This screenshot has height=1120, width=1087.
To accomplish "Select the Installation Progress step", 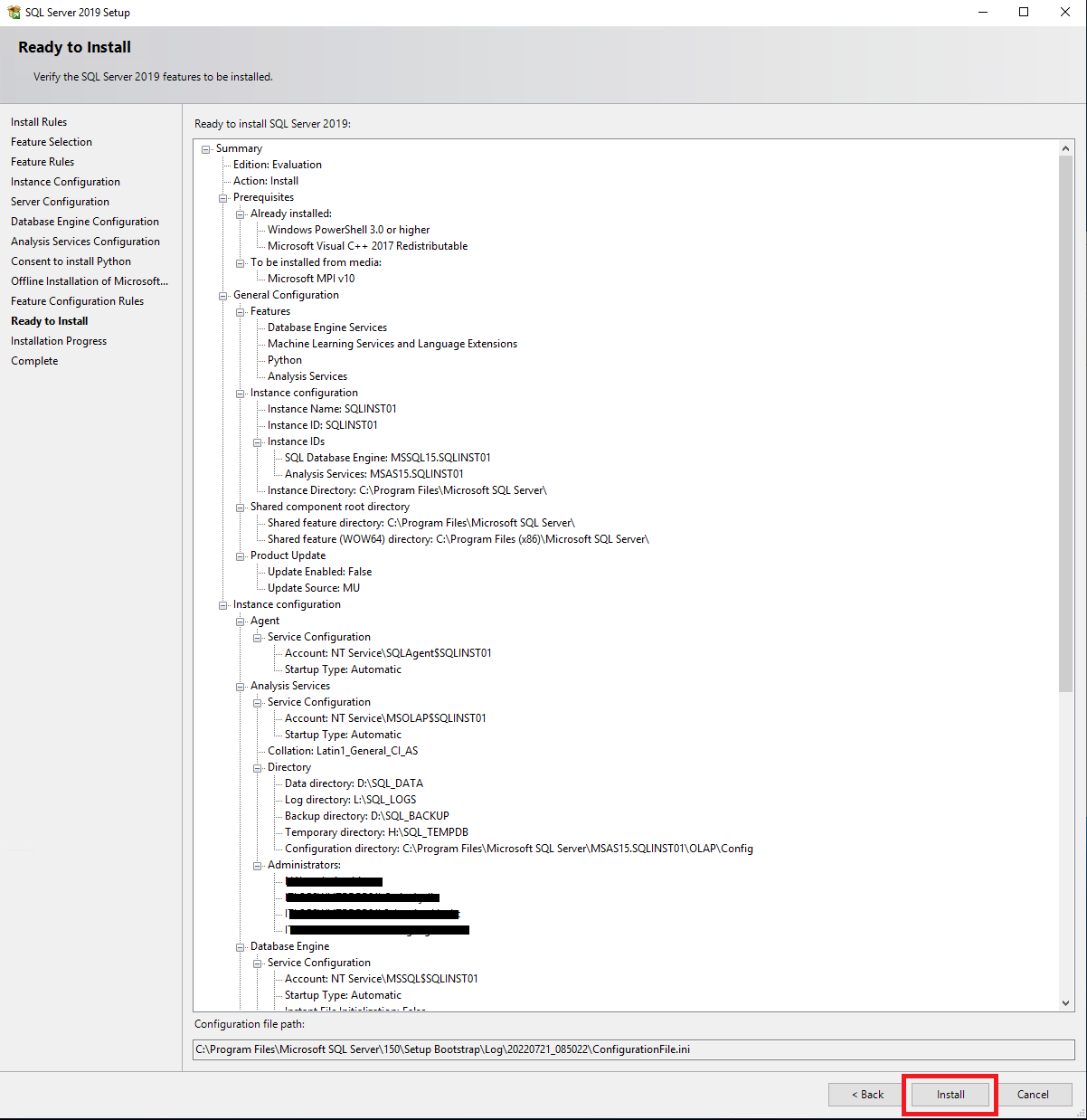I will click(59, 341).
